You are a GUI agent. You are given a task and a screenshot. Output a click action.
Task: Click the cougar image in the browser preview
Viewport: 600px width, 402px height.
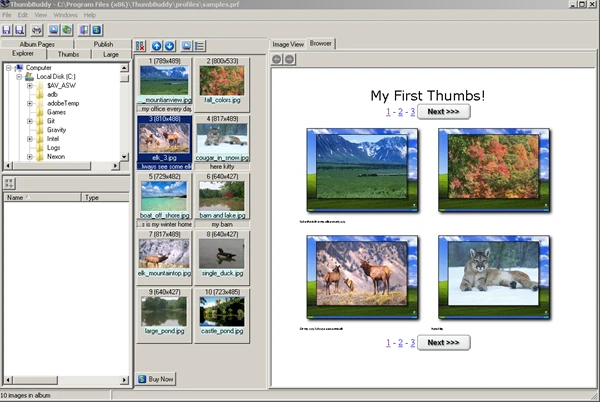(x=494, y=277)
